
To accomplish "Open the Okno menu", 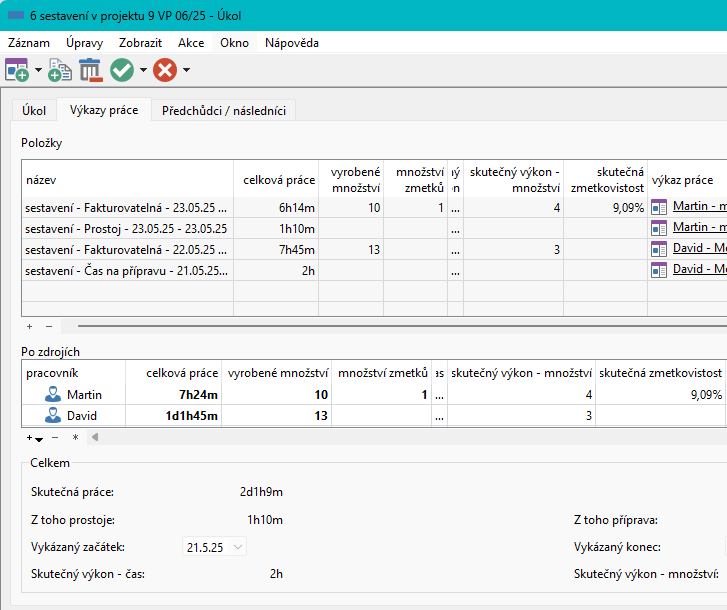I will coord(234,43).
